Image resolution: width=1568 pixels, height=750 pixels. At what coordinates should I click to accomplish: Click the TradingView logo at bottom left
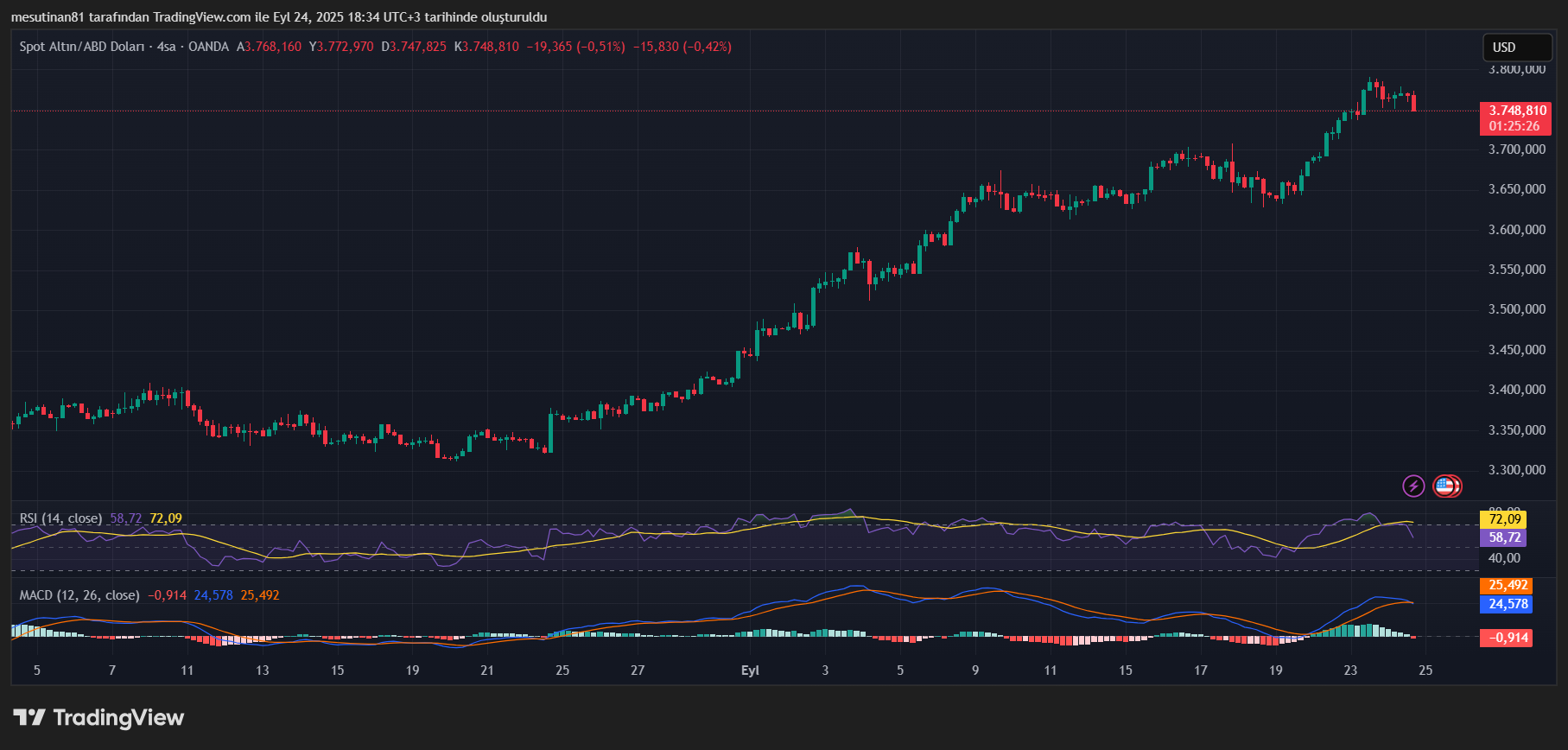pyautogui.click(x=98, y=717)
